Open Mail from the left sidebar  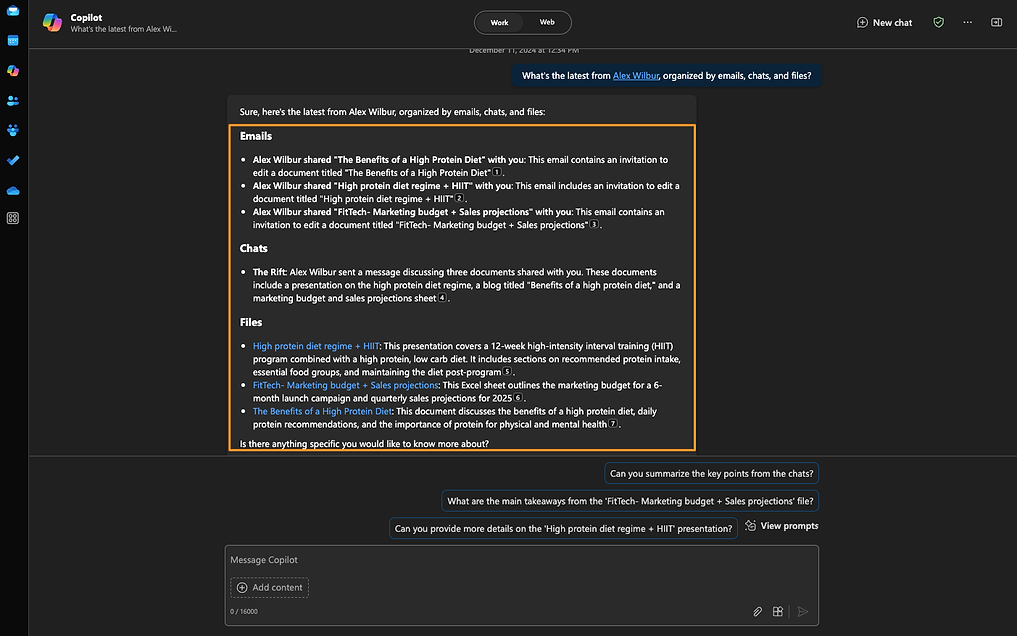pyautogui.click(x=13, y=10)
